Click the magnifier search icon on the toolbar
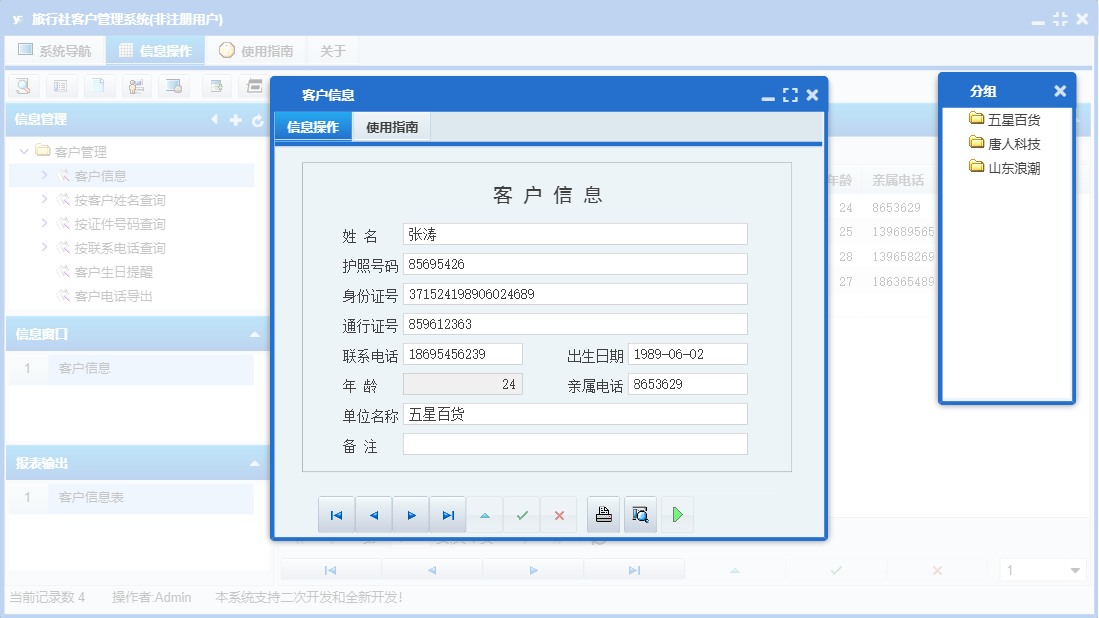The height and width of the screenshot is (618, 1099). coord(23,86)
